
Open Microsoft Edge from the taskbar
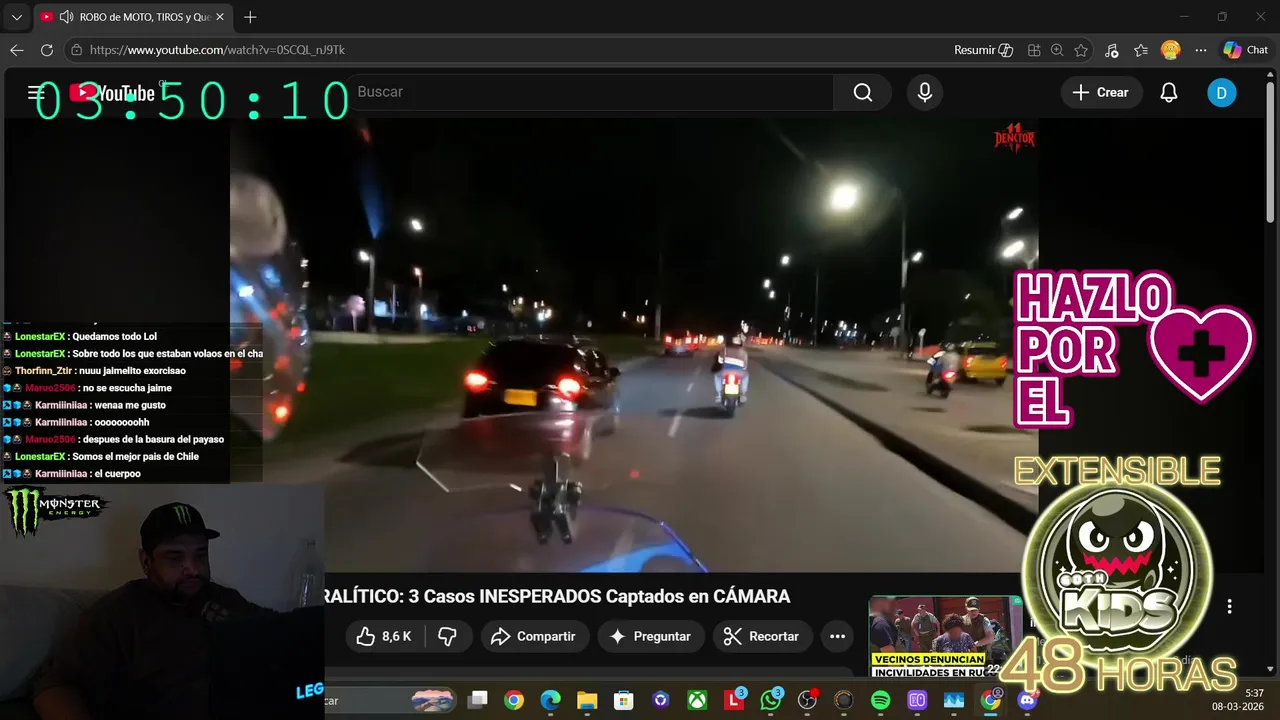(550, 700)
